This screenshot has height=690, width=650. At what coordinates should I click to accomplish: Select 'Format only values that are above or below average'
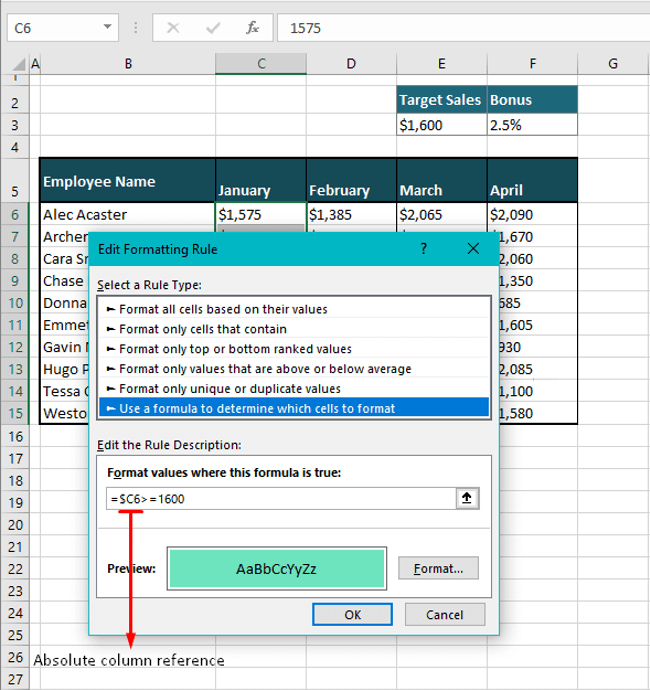[294, 368]
